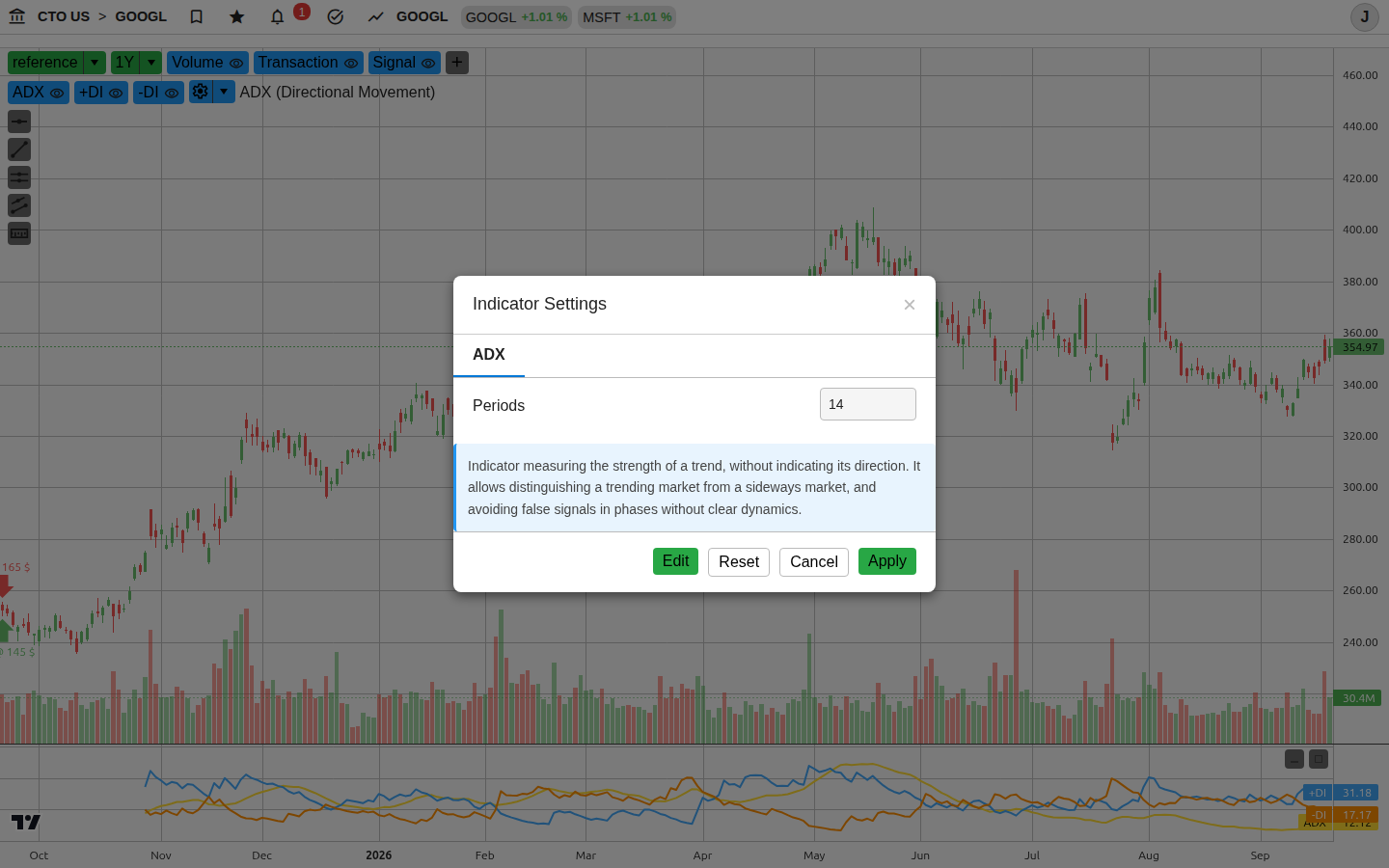Click the 354.97 current price label
This screenshot has width=1389, height=868.
coord(1360,347)
